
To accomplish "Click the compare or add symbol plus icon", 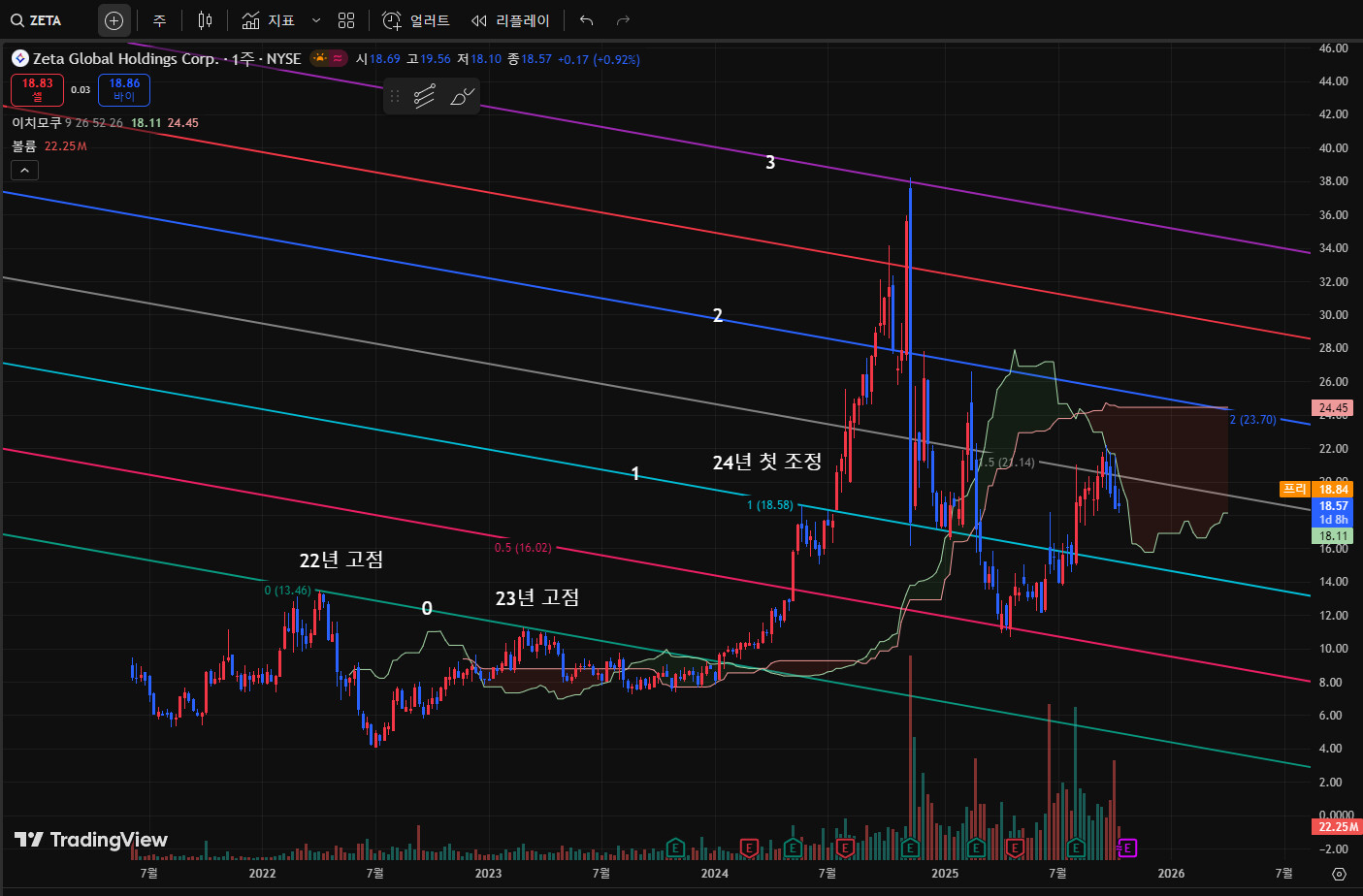I will pyautogui.click(x=114, y=20).
